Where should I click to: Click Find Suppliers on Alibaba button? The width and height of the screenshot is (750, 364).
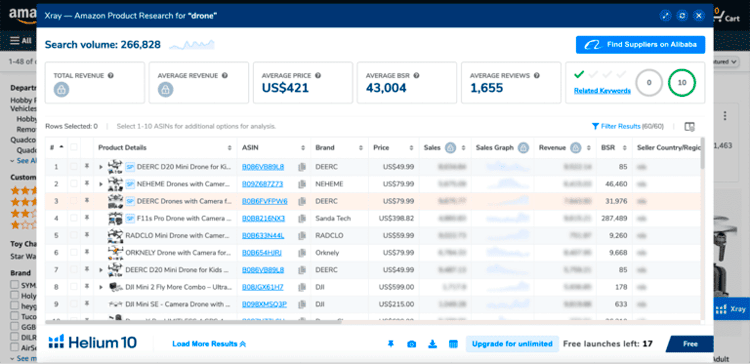pos(640,44)
